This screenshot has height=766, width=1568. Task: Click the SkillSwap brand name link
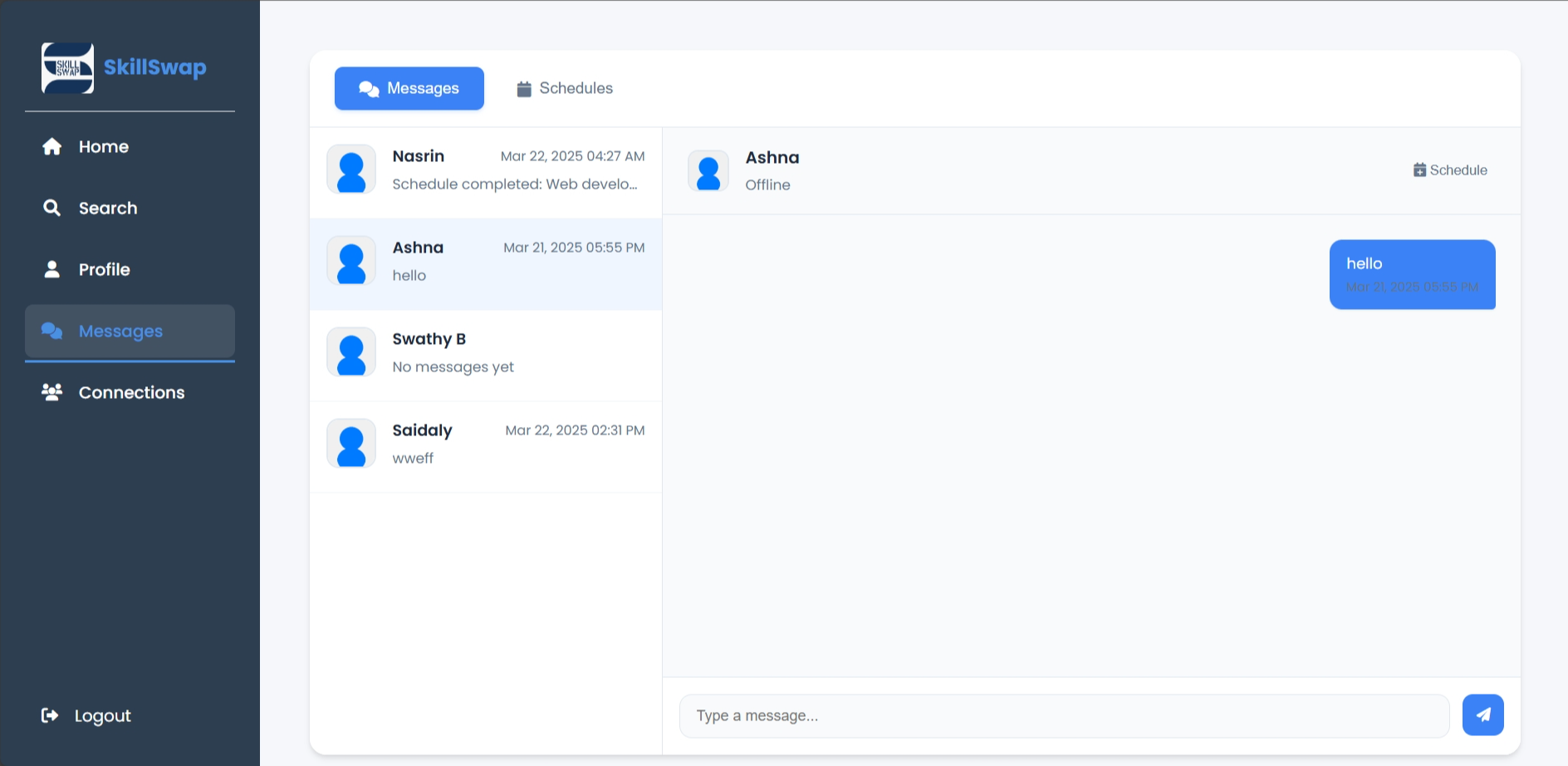(x=154, y=67)
